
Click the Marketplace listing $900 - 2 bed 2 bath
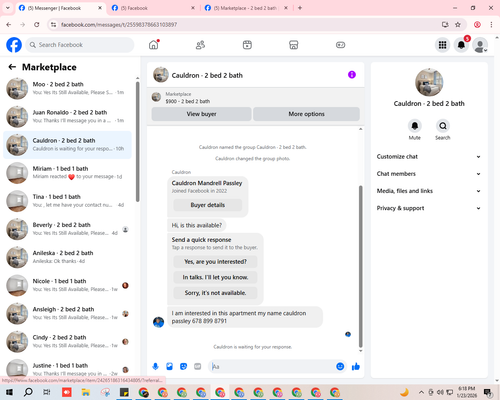[187, 101]
